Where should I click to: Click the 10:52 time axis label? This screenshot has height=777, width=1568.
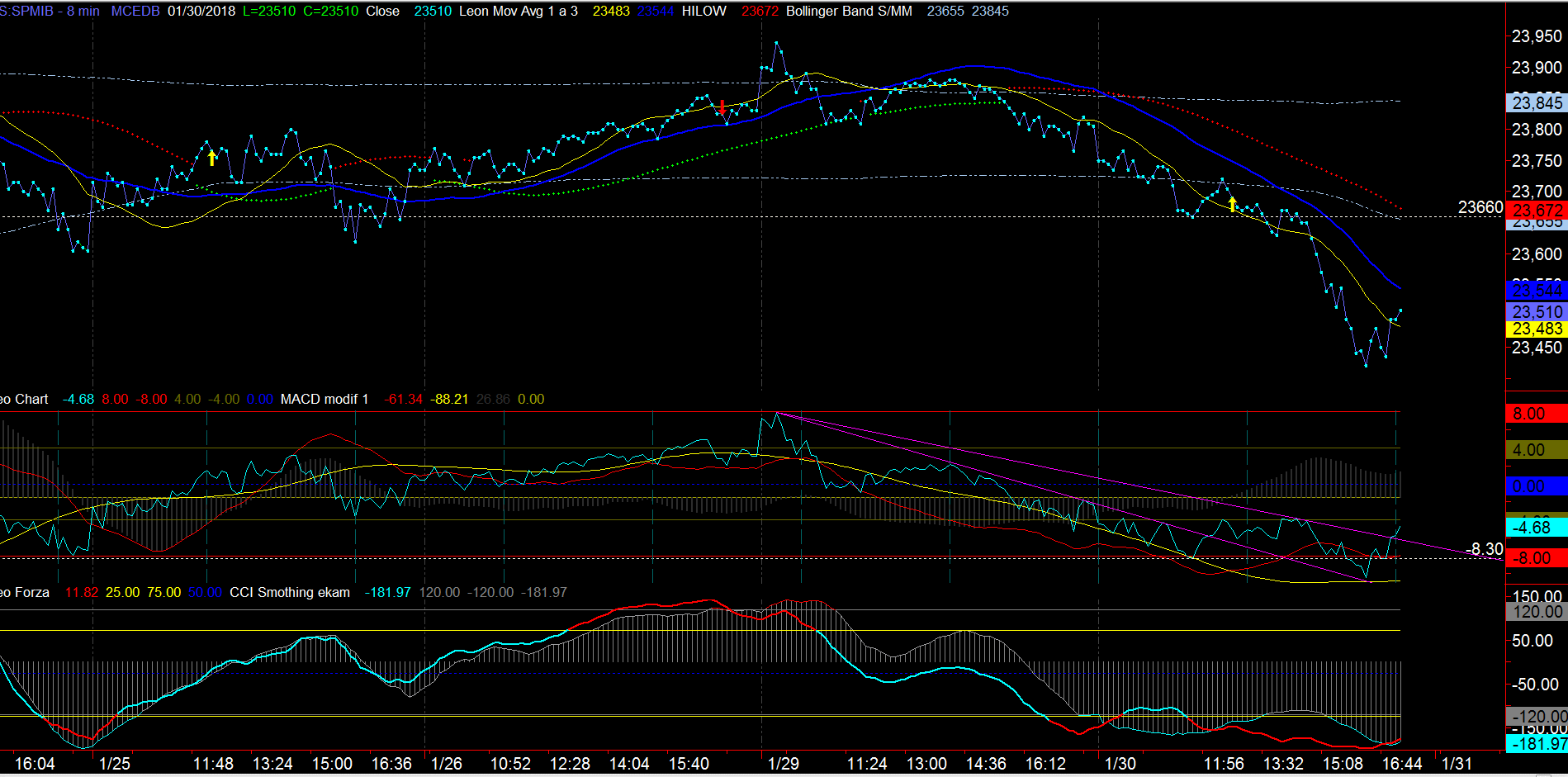510,764
